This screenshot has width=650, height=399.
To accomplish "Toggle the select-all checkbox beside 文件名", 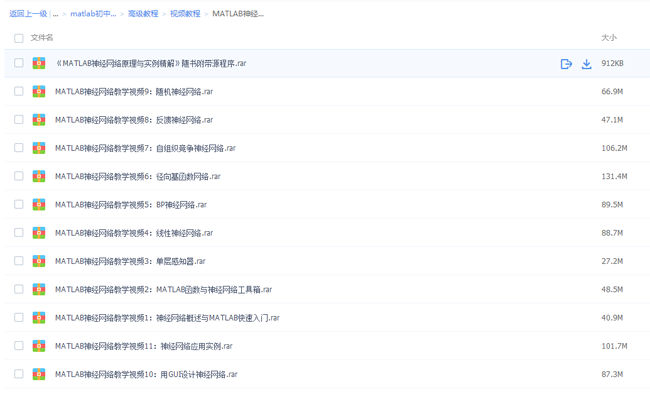I will pos(19,38).
